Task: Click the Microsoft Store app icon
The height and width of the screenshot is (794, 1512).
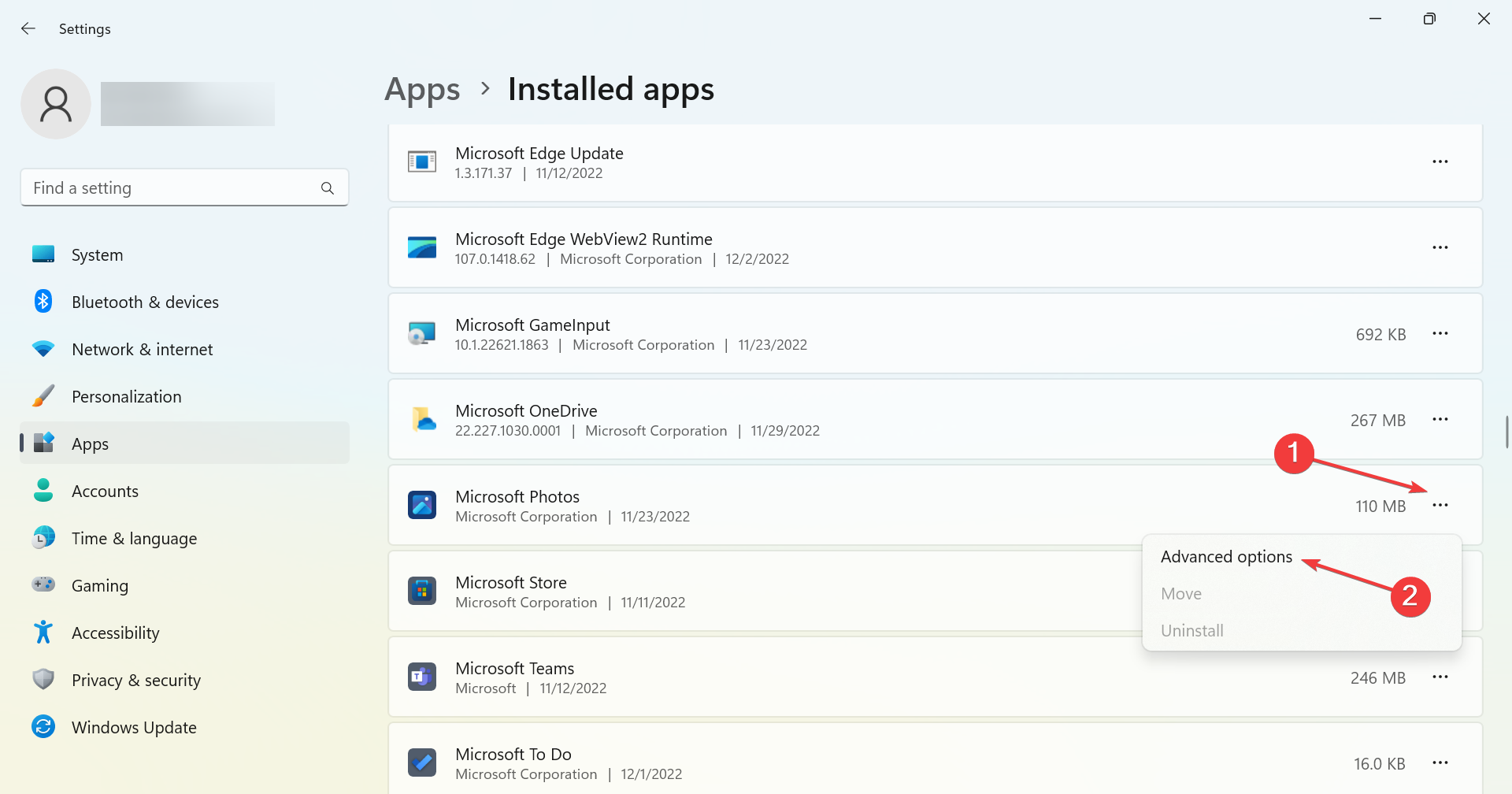Action: click(x=422, y=591)
